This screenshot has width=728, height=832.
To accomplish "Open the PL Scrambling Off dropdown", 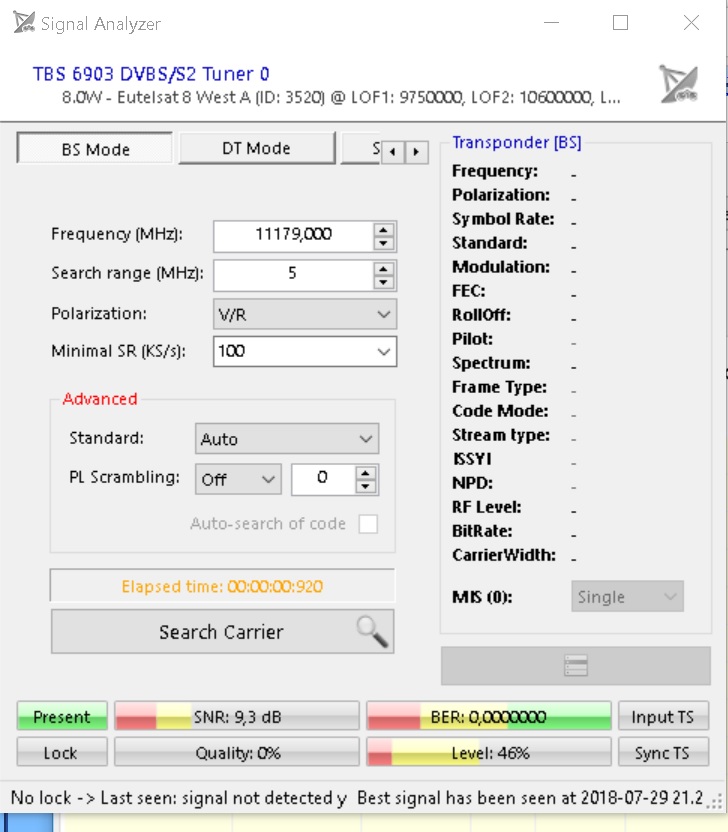I will click(x=238, y=480).
